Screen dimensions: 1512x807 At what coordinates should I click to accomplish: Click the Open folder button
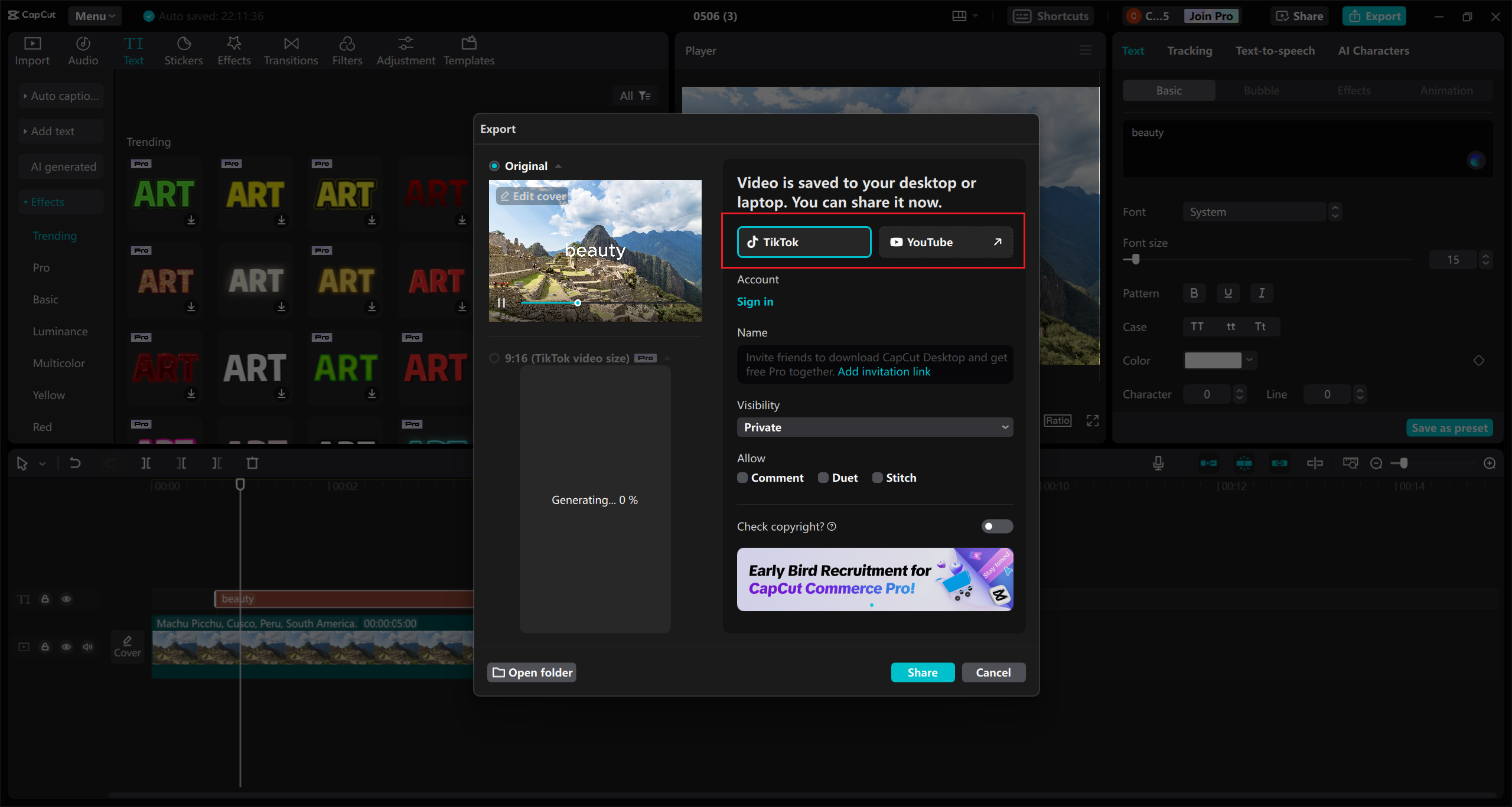532,672
